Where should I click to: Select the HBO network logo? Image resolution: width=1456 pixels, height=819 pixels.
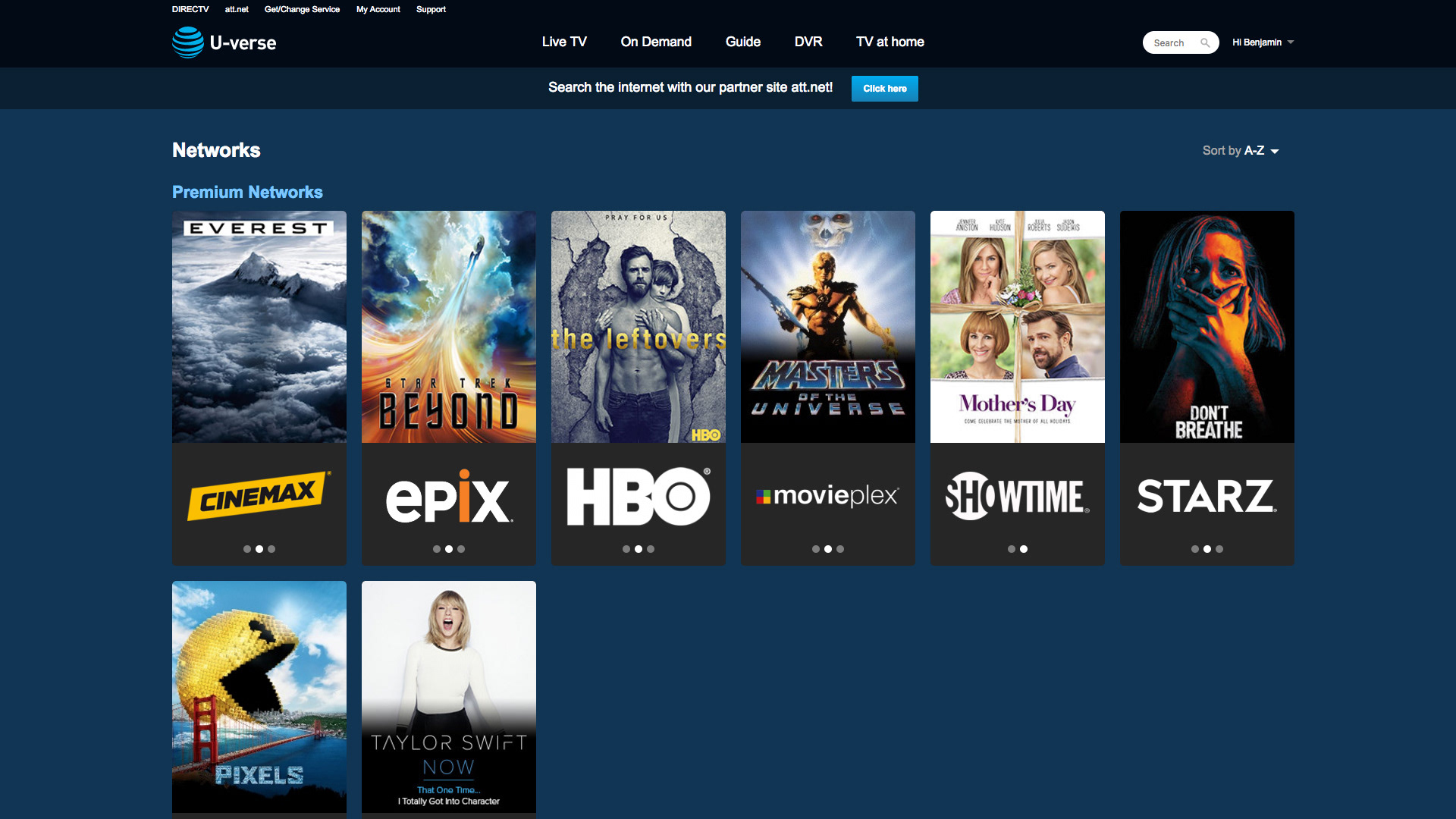(x=638, y=496)
